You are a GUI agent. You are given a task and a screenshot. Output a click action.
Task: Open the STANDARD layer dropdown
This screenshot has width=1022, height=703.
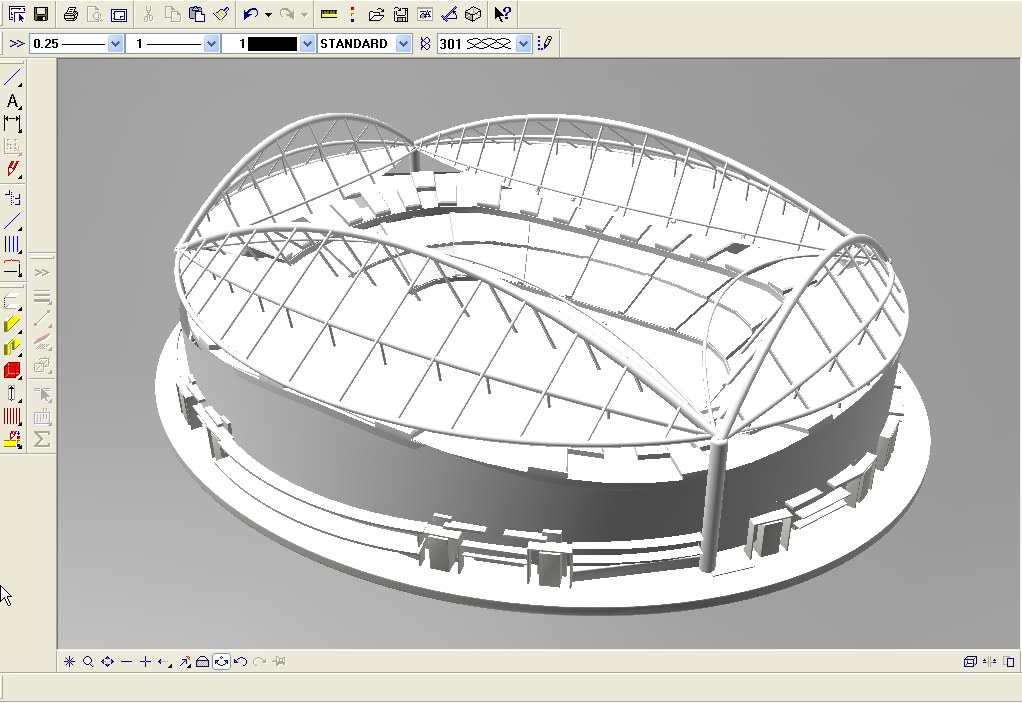(403, 44)
